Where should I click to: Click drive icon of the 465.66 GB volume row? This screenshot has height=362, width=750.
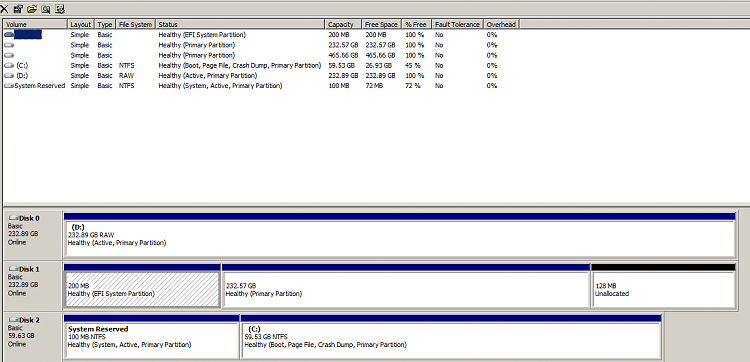click(9, 55)
